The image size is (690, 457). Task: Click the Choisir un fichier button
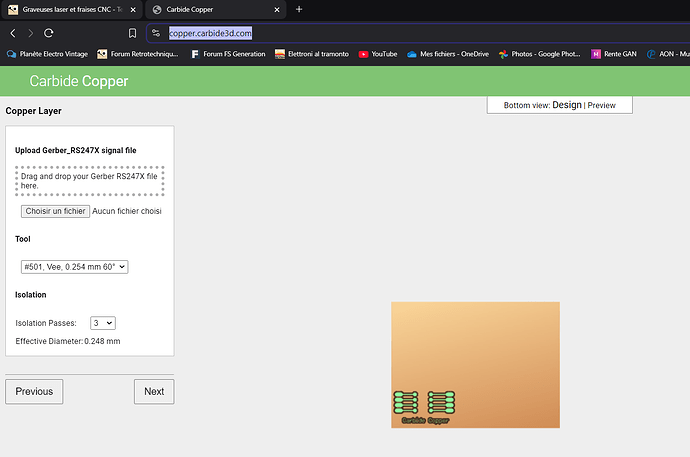click(x=55, y=211)
